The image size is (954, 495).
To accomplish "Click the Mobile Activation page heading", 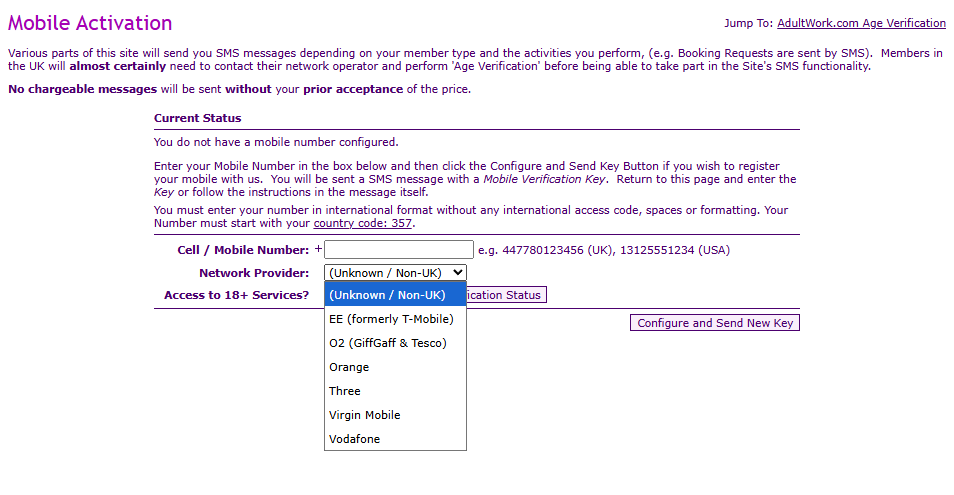I will (90, 23).
